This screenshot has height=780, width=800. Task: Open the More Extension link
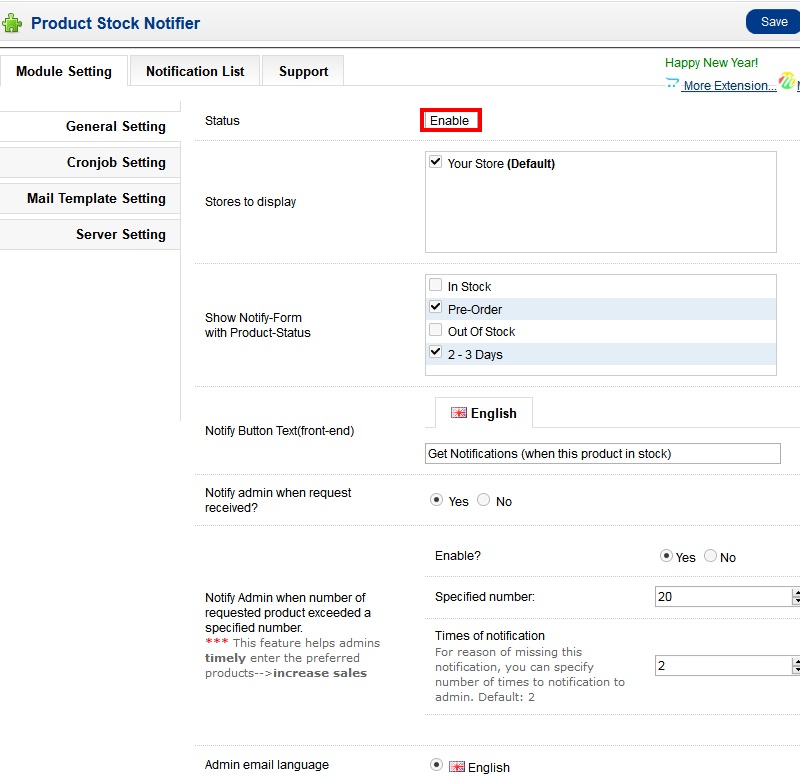coord(729,86)
